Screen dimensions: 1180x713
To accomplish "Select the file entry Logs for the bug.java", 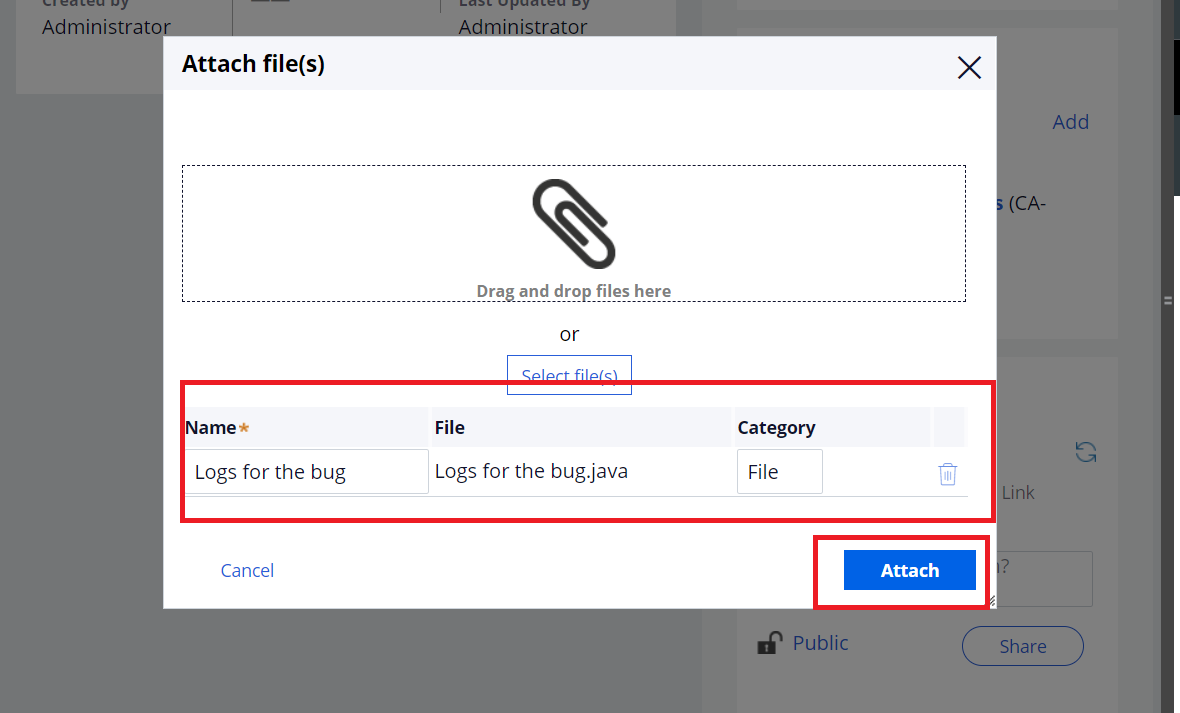I will 531,471.
